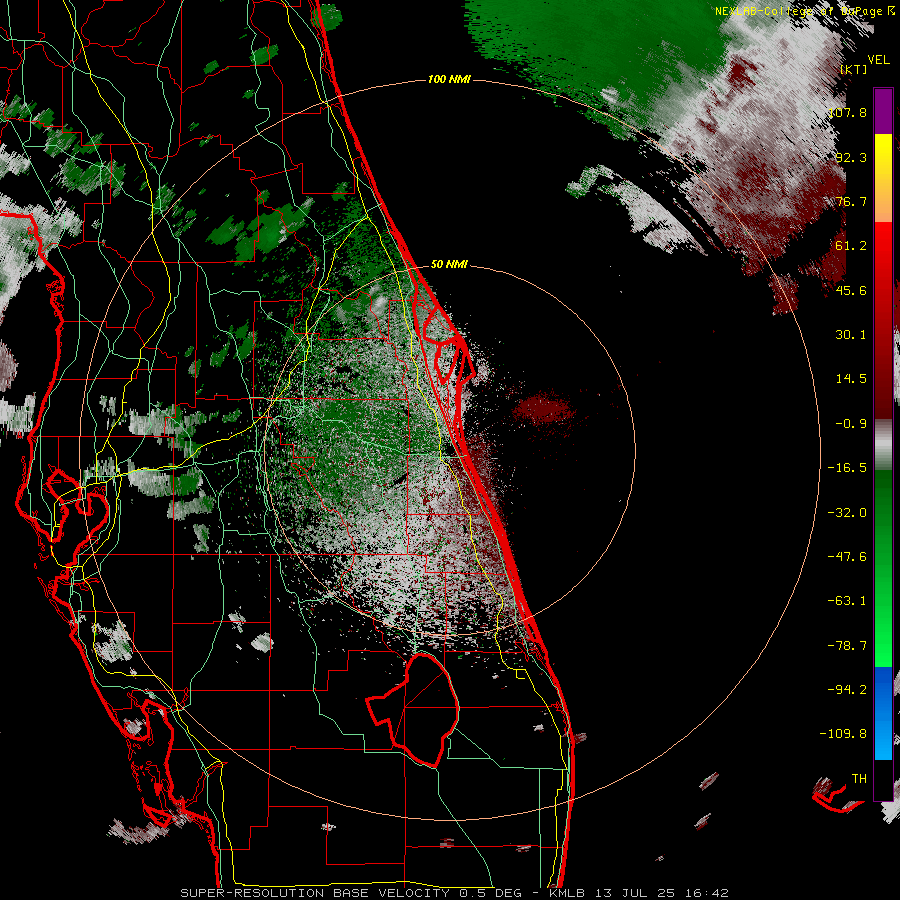Click the -78.7 value on velocity scale
Screen dimensions: 900x900
coord(847,646)
